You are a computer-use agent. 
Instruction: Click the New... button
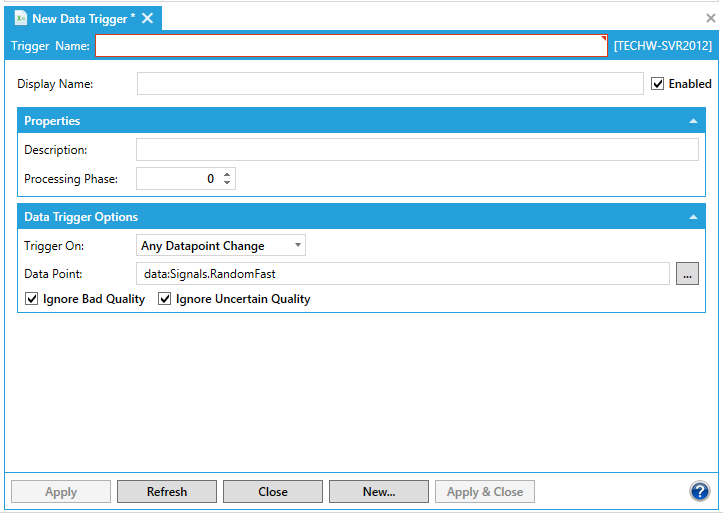pyautogui.click(x=379, y=492)
